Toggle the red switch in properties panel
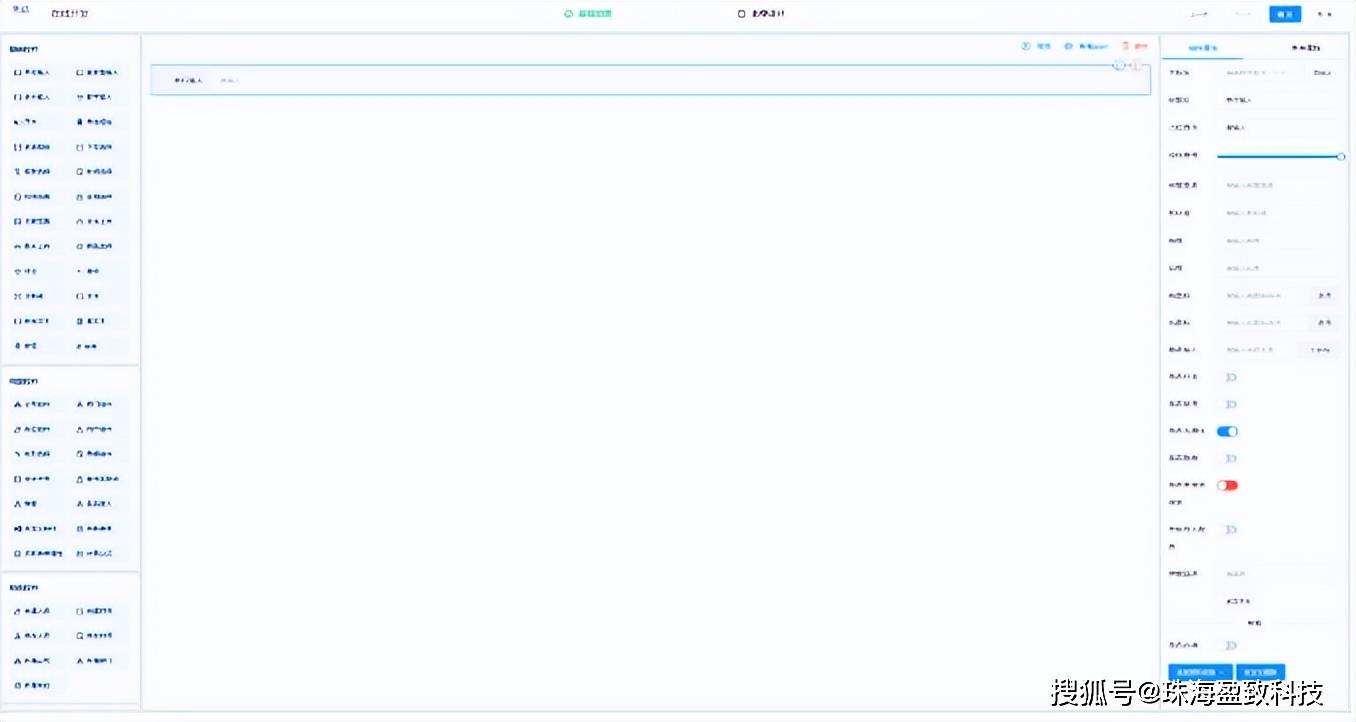Image resolution: width=1356 pixels, height=722 pixels. click(1227, 485)
